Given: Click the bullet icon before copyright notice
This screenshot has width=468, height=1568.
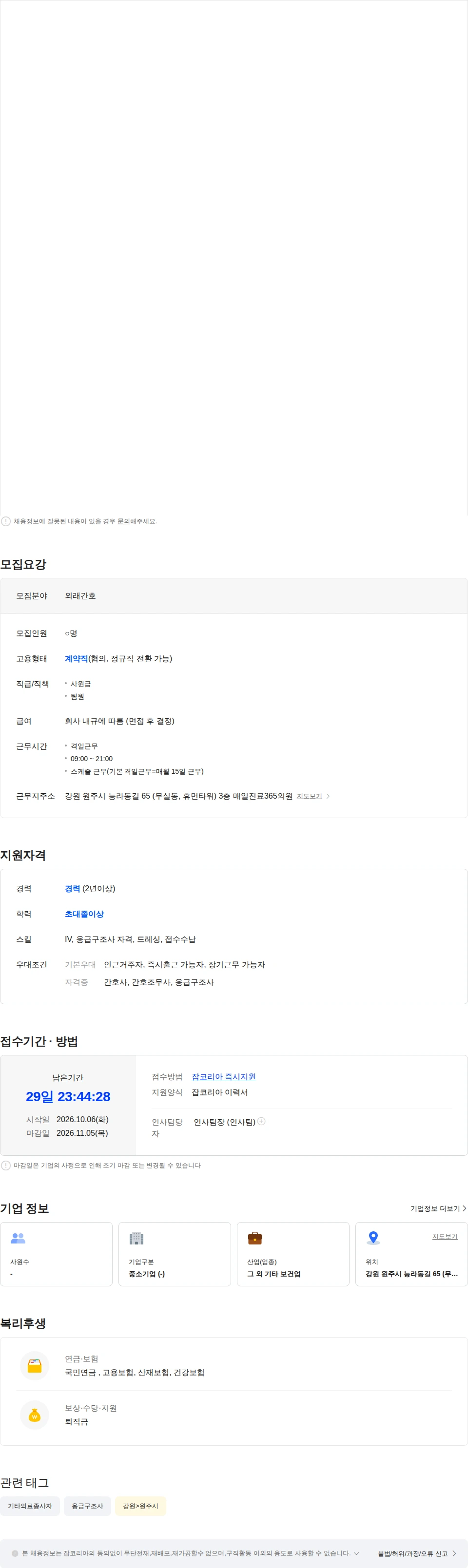Looking at the screenshot, I should [x=15, y=1553].
